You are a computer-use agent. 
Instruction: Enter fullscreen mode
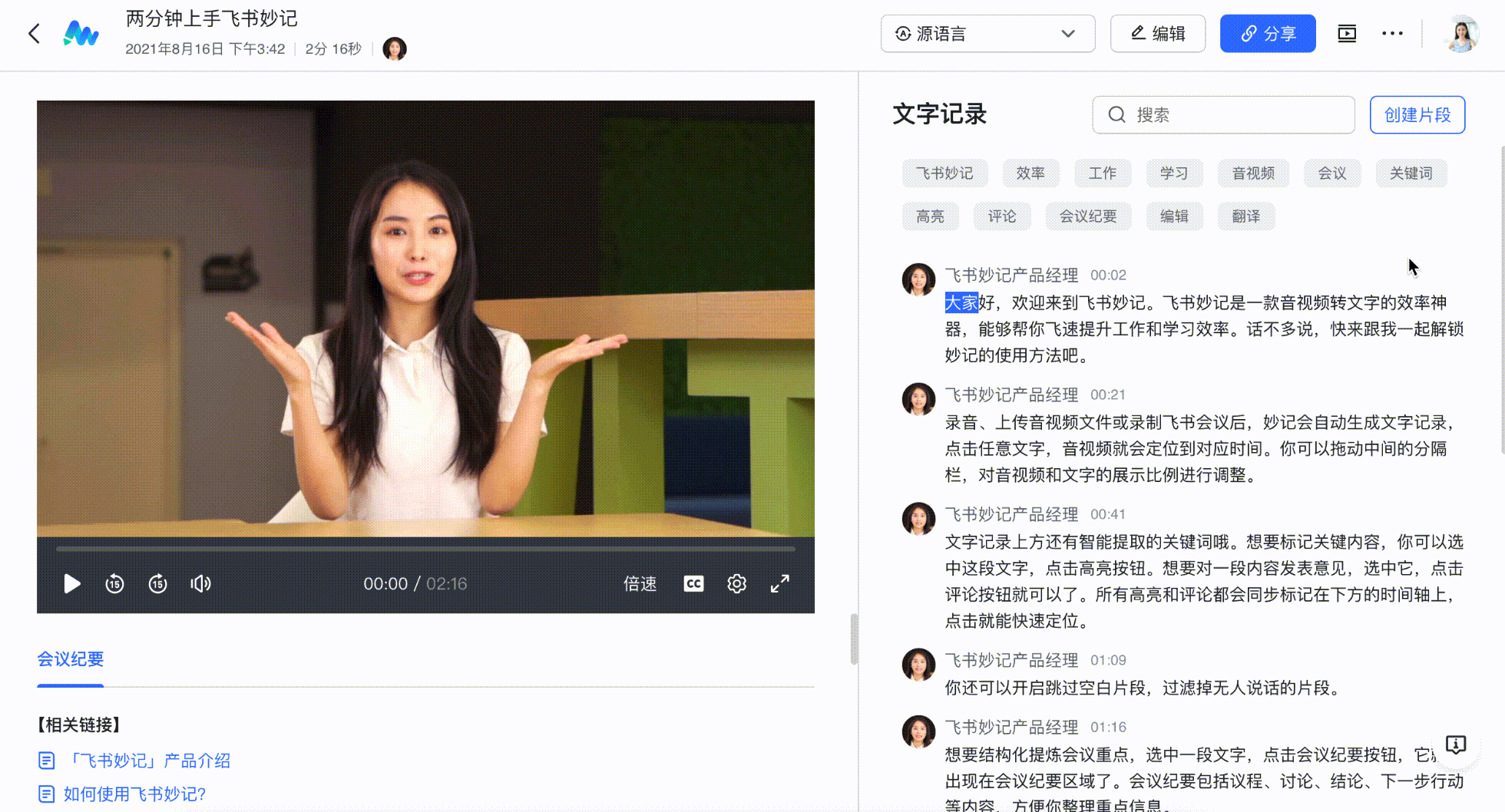click(779, 584)
